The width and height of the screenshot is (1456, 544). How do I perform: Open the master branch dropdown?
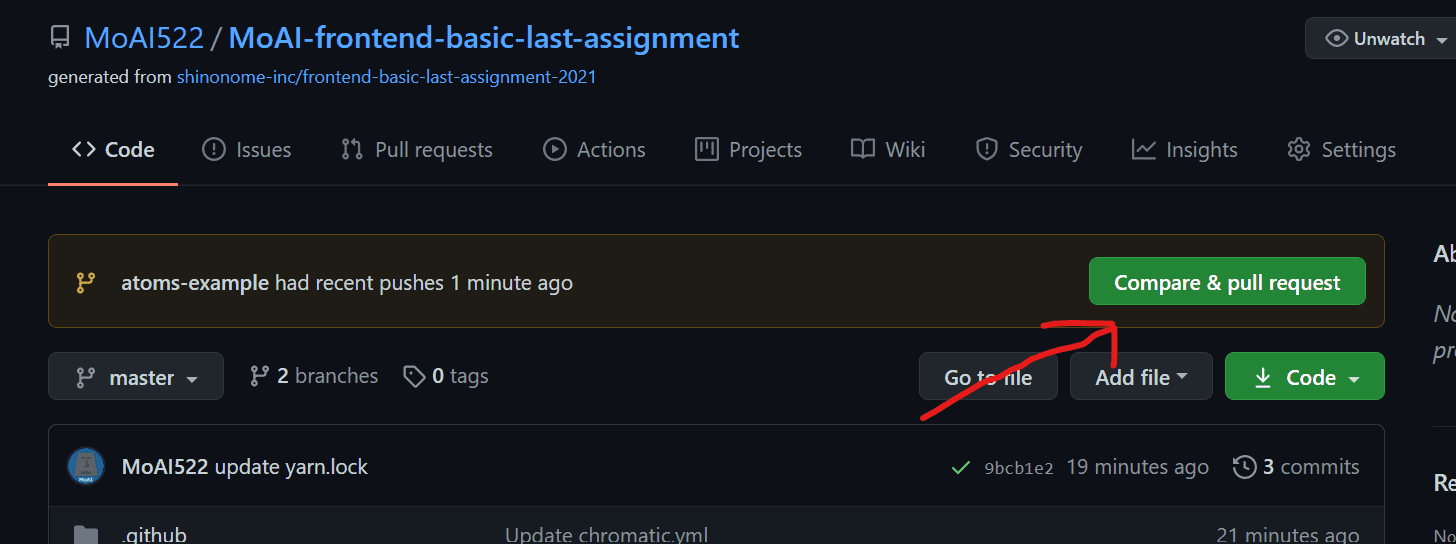point(136,377)
